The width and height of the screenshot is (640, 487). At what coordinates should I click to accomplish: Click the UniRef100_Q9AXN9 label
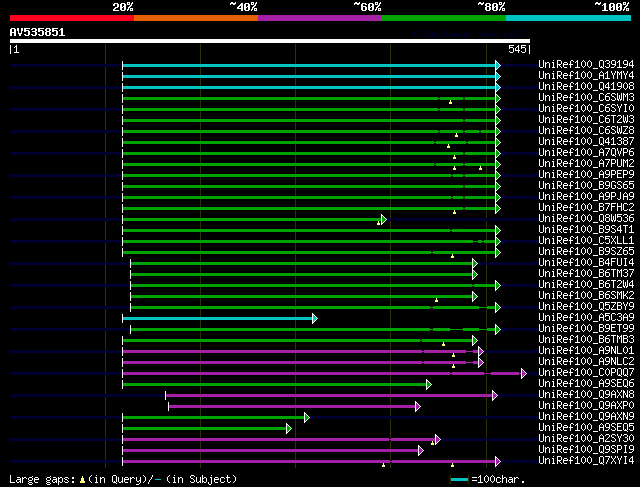coord(586,417)
